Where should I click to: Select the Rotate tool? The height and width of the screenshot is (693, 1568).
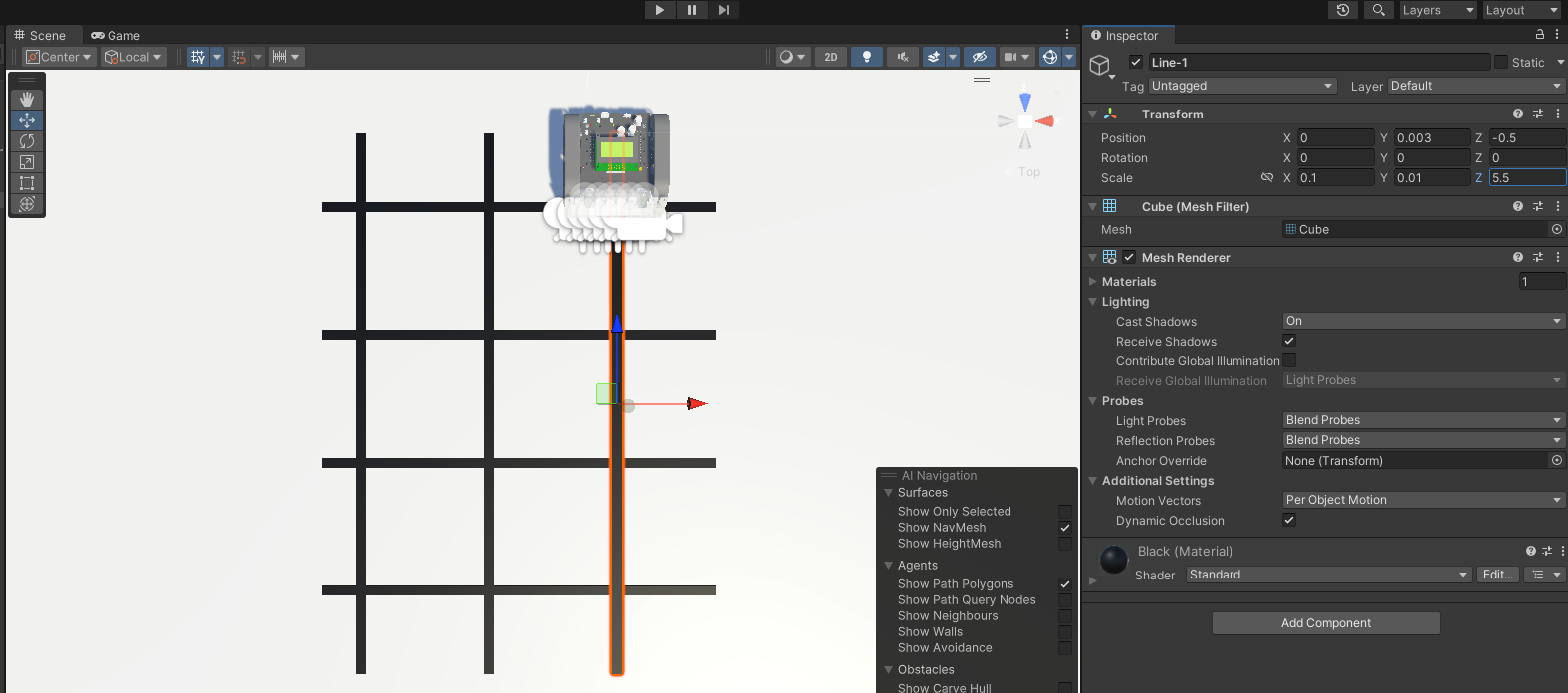(27, 141)
